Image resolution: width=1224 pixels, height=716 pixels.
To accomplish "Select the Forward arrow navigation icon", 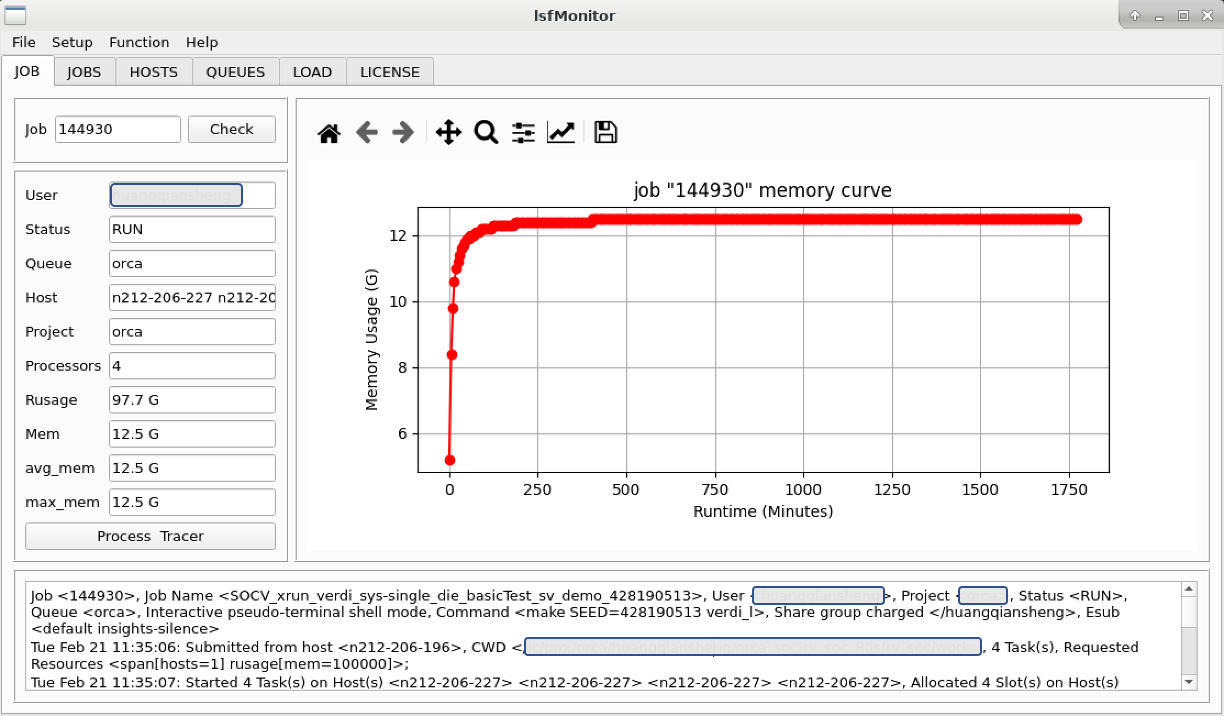I will click(402, 131).
